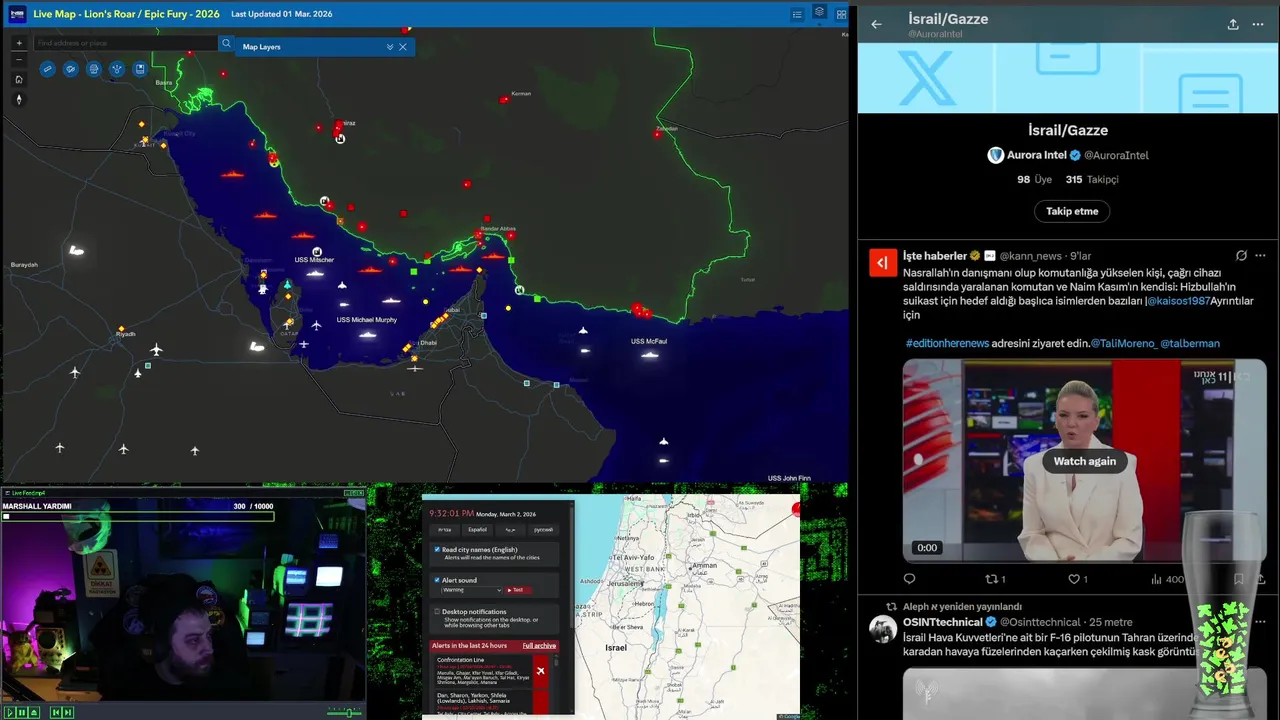Select the USS McFaul ship marker
The height and width of the screenshot is (720, 1280).
tap(650, 355)
